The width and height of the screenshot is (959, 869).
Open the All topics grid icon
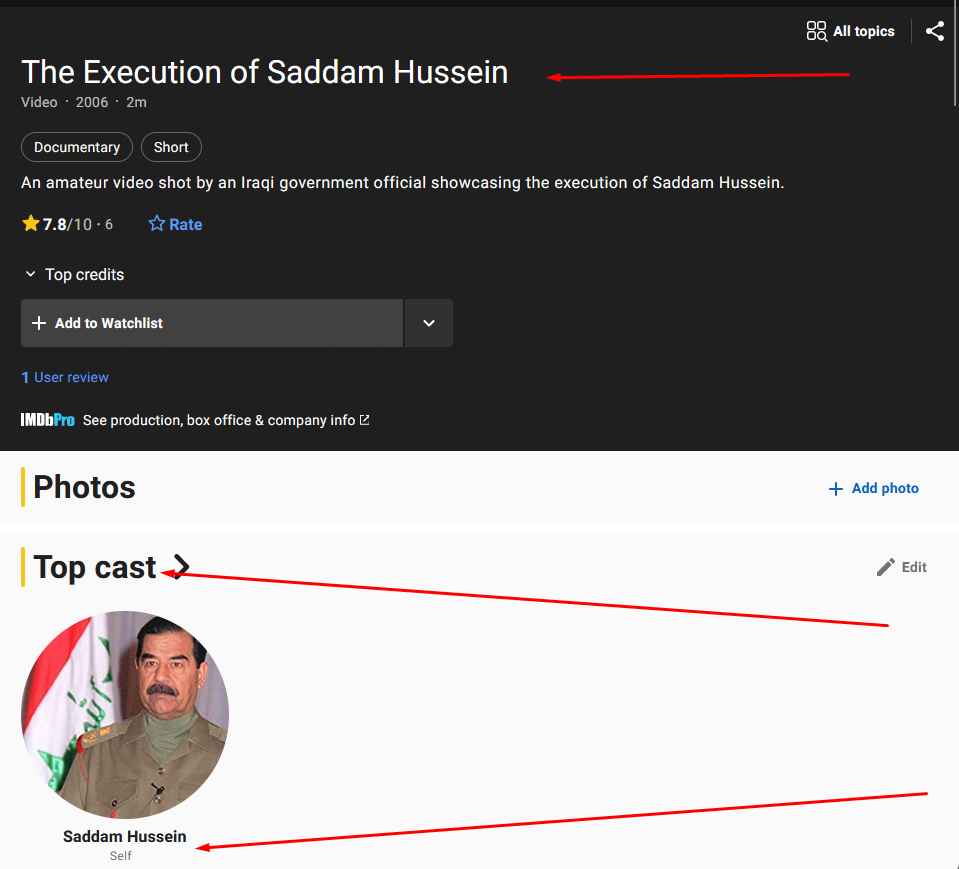pyautogui.click(x=816, y=31)
